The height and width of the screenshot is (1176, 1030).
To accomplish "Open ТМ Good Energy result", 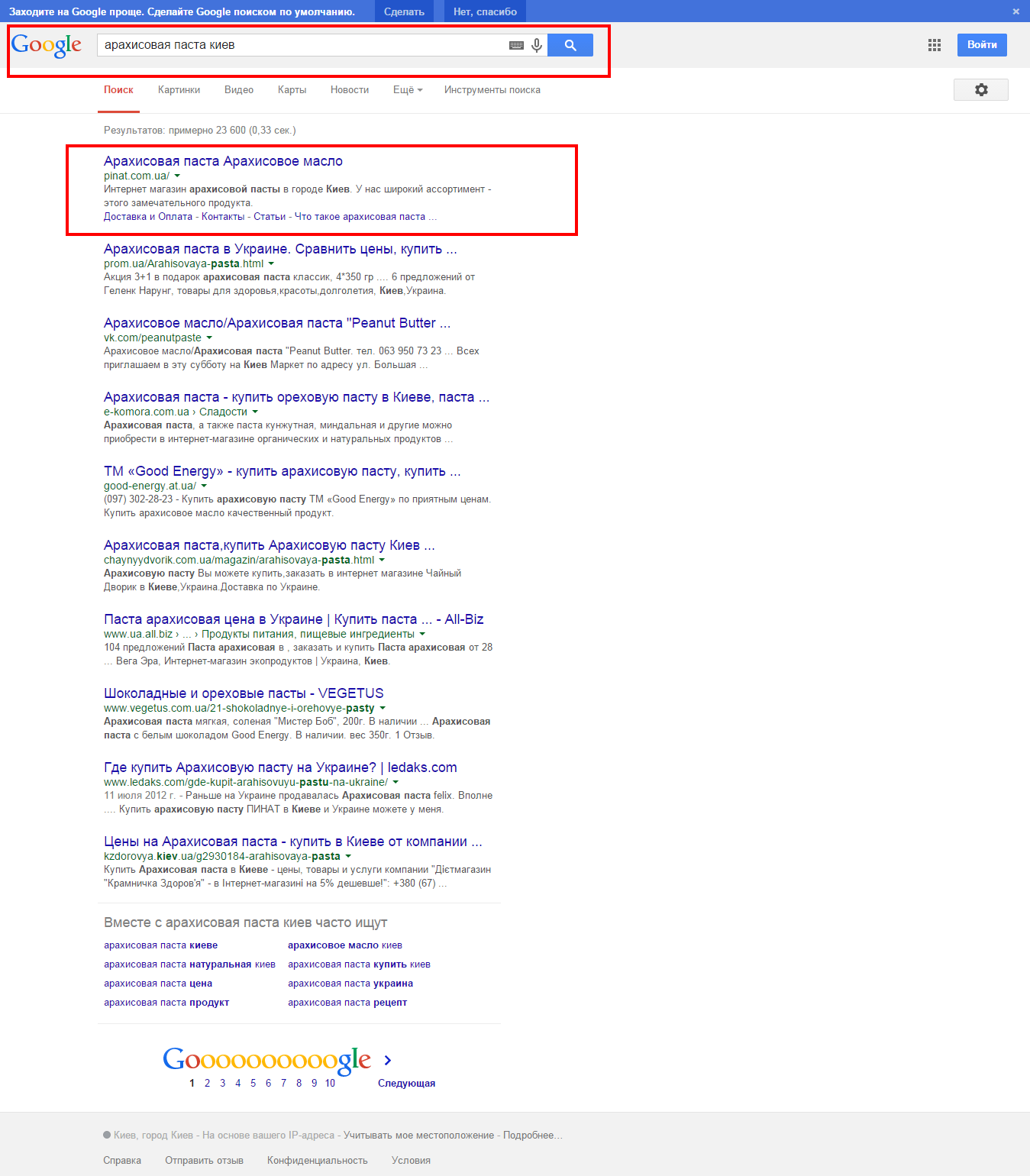I will tap(283, 471).
